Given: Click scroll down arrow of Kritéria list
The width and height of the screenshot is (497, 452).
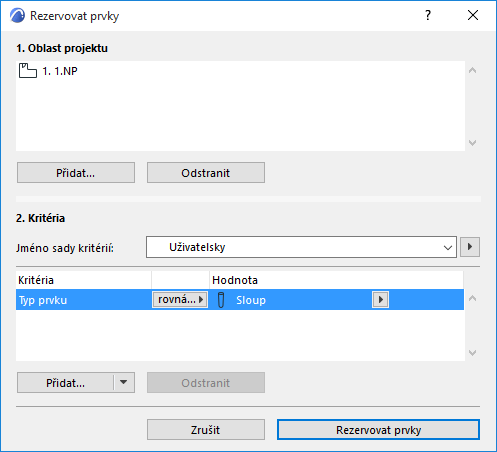Looking at the screenshot, I should pos(472,352).
